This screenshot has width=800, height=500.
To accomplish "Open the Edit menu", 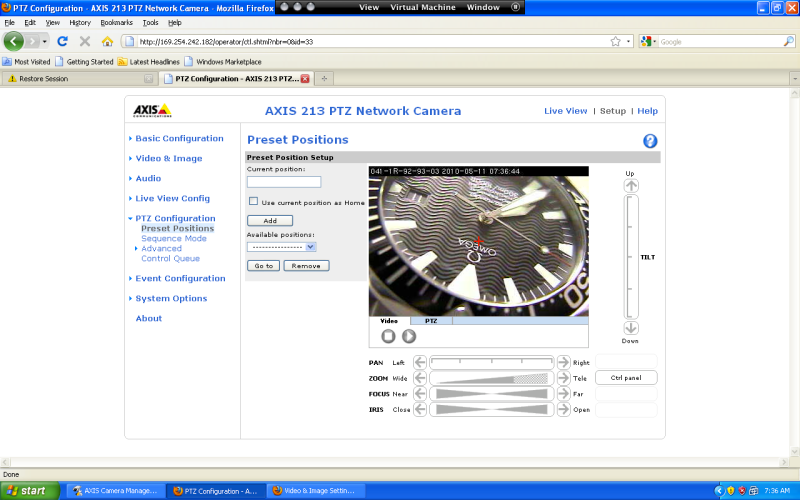I will coord(30,22).
